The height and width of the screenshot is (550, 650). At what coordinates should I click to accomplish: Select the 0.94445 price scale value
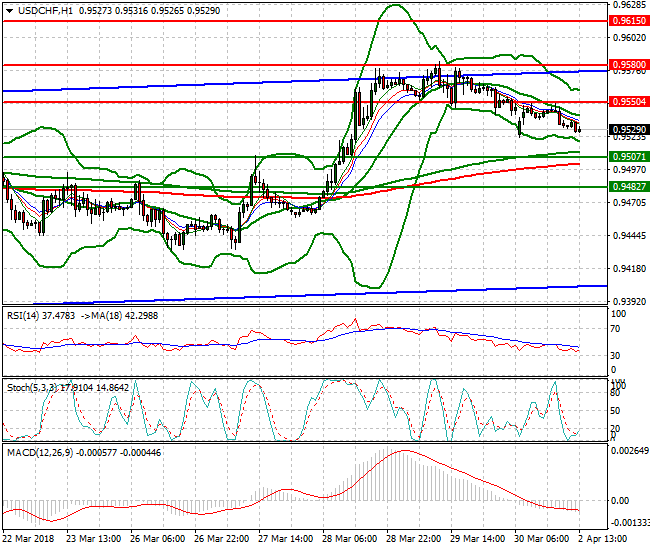coord(629,235)
